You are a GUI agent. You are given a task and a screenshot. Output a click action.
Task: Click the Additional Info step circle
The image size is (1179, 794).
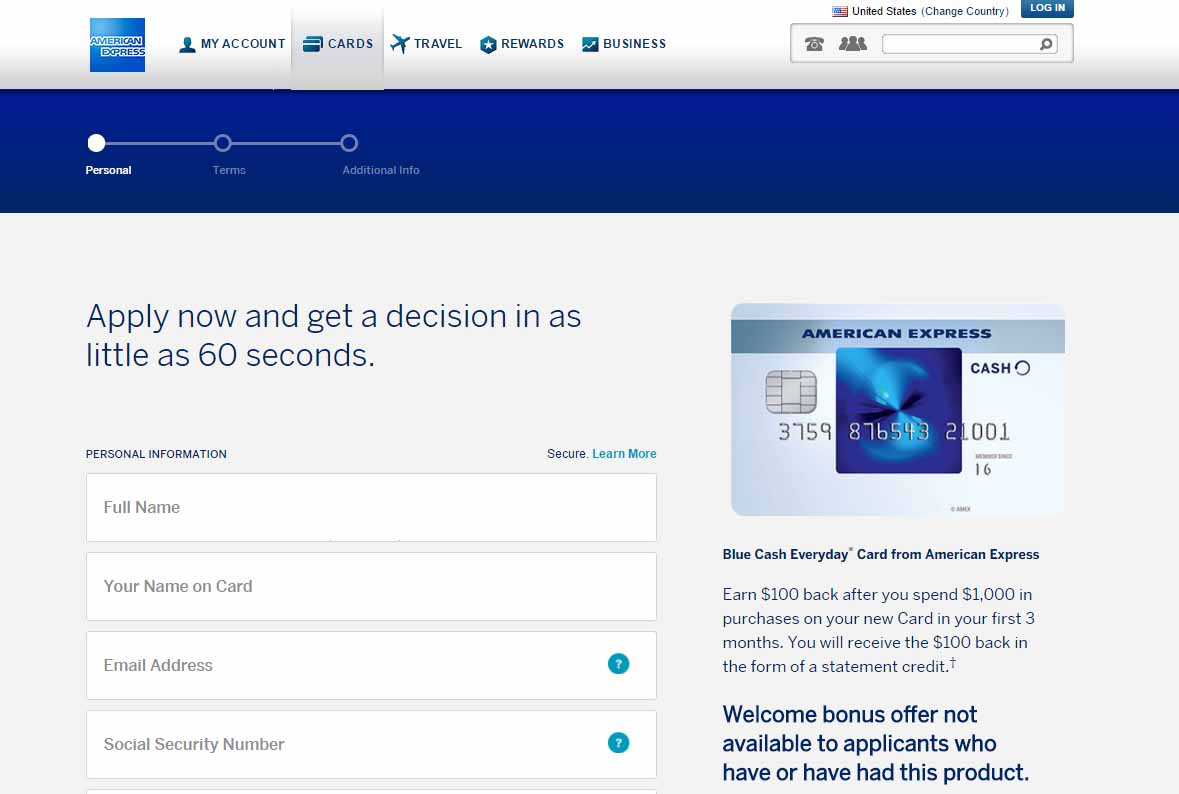[349, 143]
